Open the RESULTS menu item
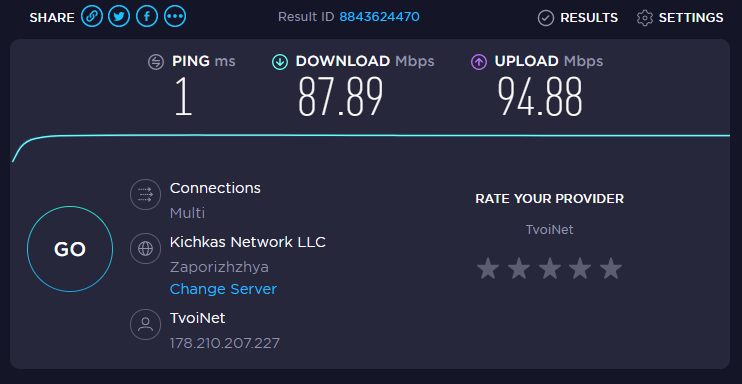 [589, 18]
